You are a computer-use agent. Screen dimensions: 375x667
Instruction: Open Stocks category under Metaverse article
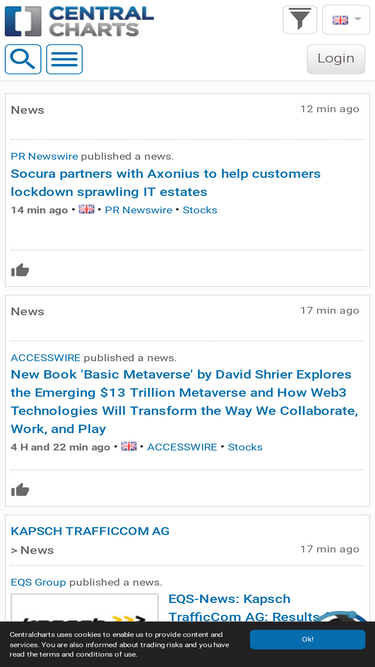click(245, 447)
